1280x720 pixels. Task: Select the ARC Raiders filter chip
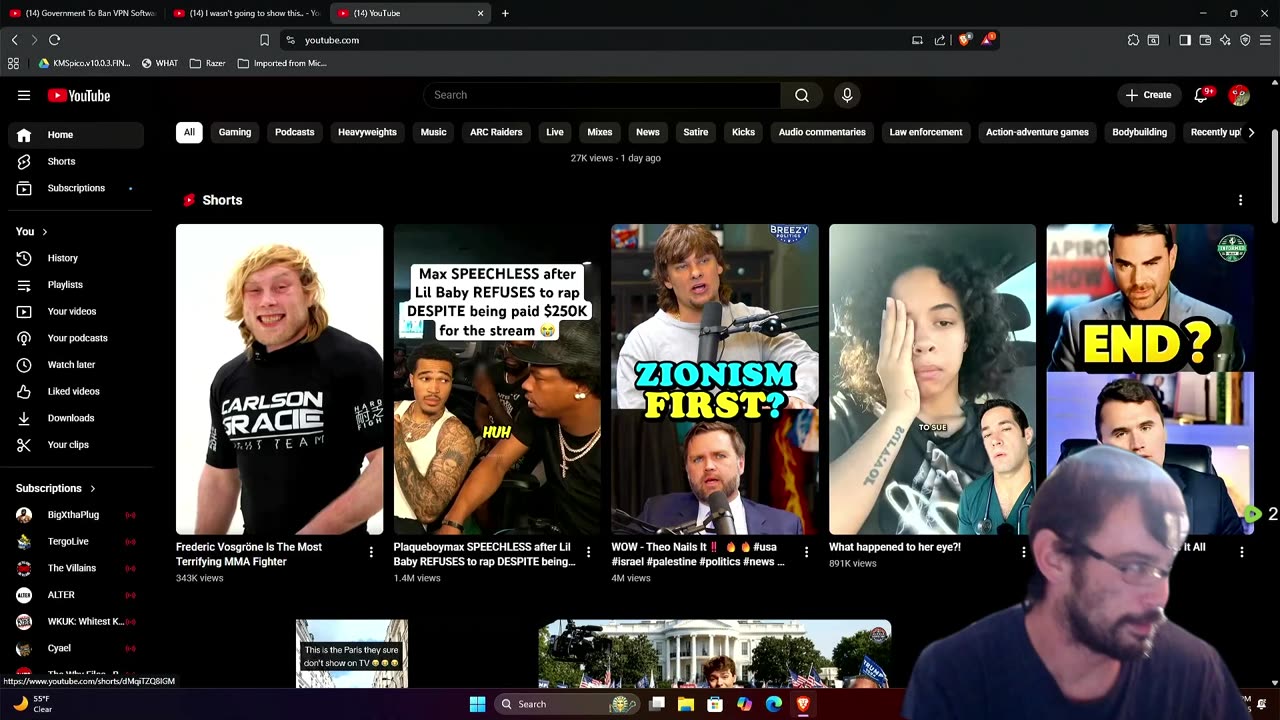[496, 132]
